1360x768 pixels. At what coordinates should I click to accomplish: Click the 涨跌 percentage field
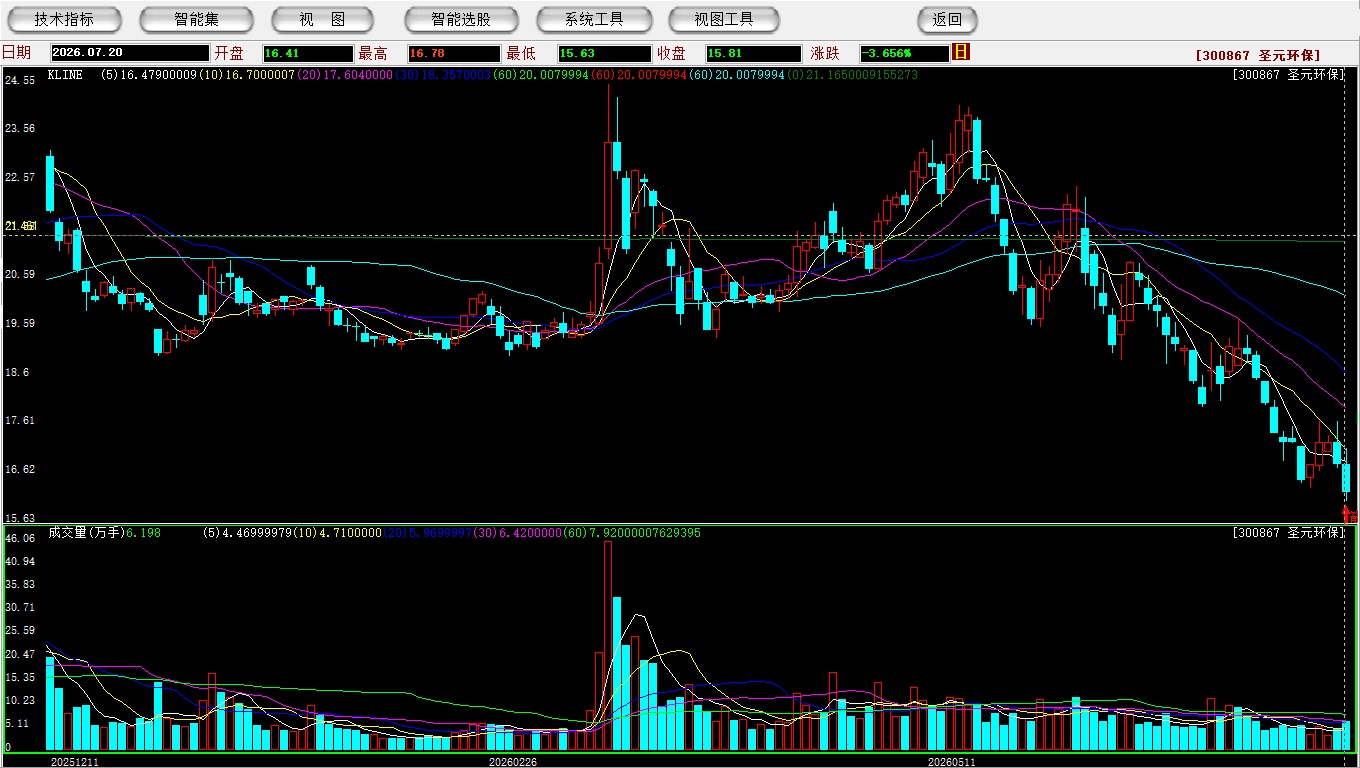point(905,53)
